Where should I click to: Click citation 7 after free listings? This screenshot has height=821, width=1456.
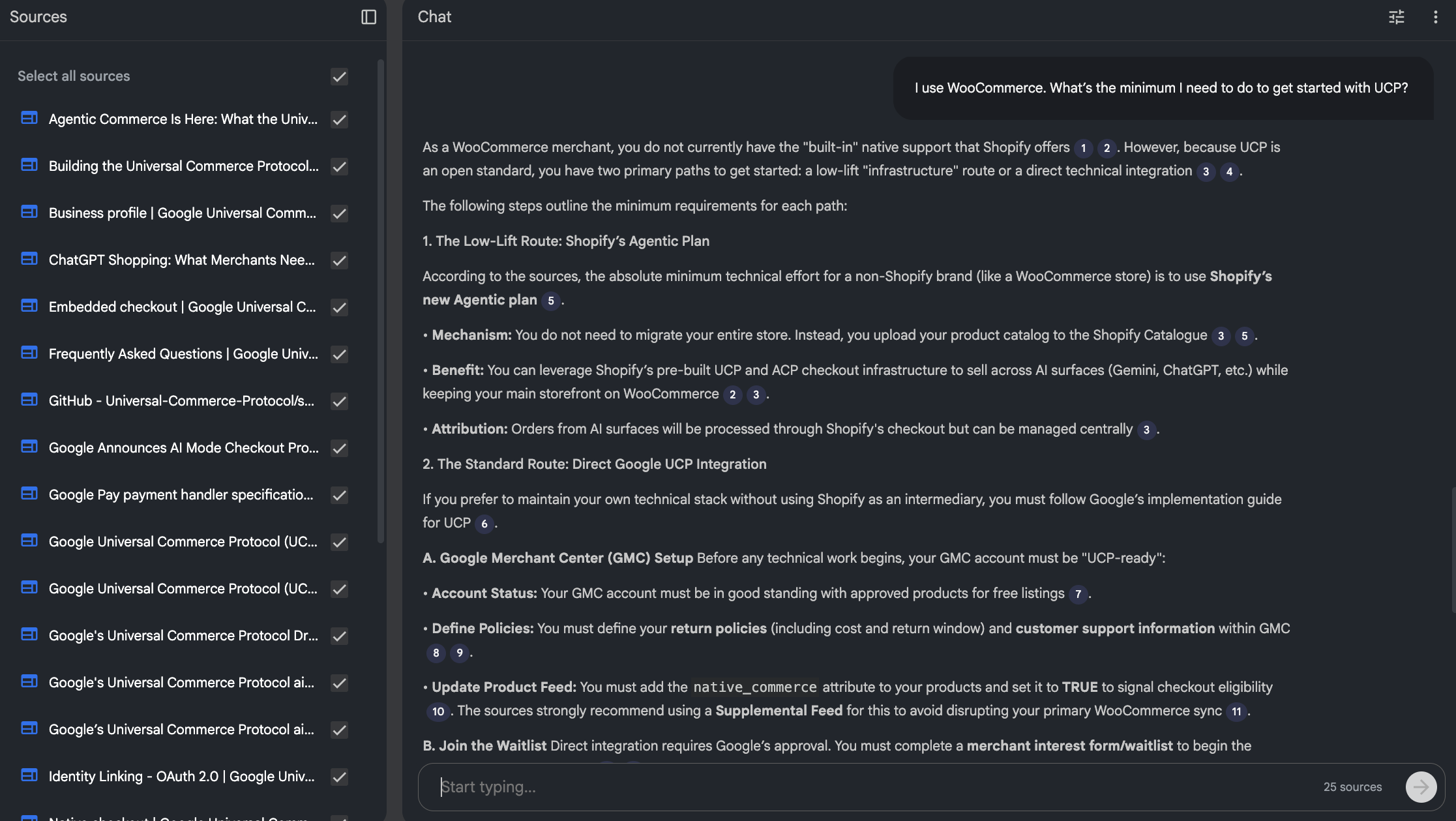click(1078, 594)
